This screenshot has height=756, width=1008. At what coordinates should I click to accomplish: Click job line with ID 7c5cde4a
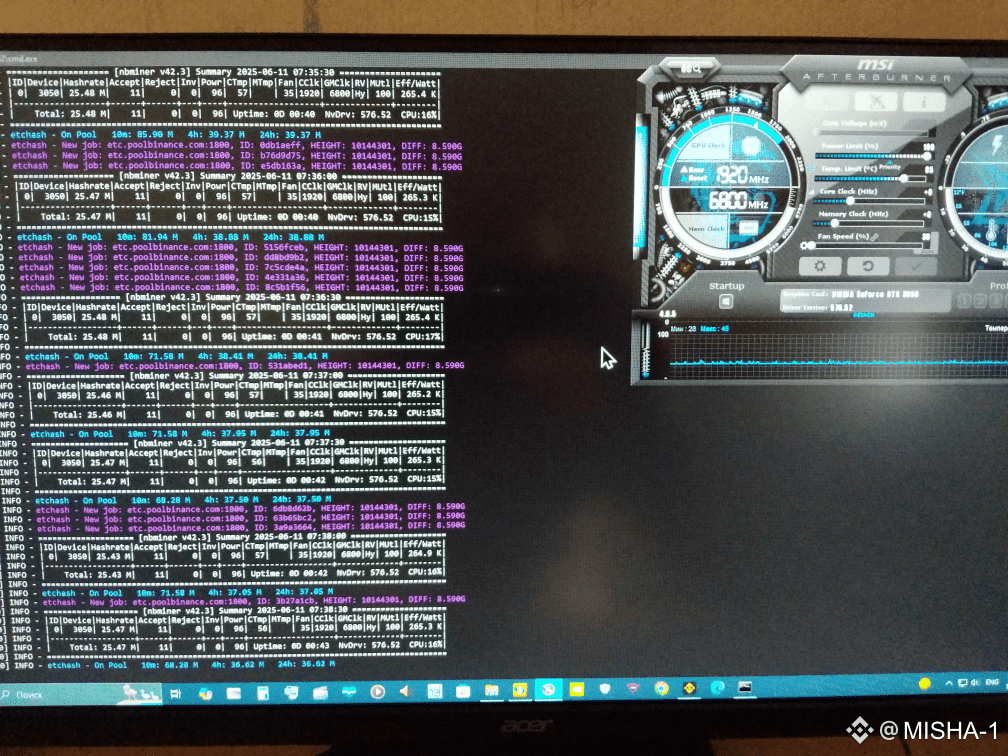(240, 267)
